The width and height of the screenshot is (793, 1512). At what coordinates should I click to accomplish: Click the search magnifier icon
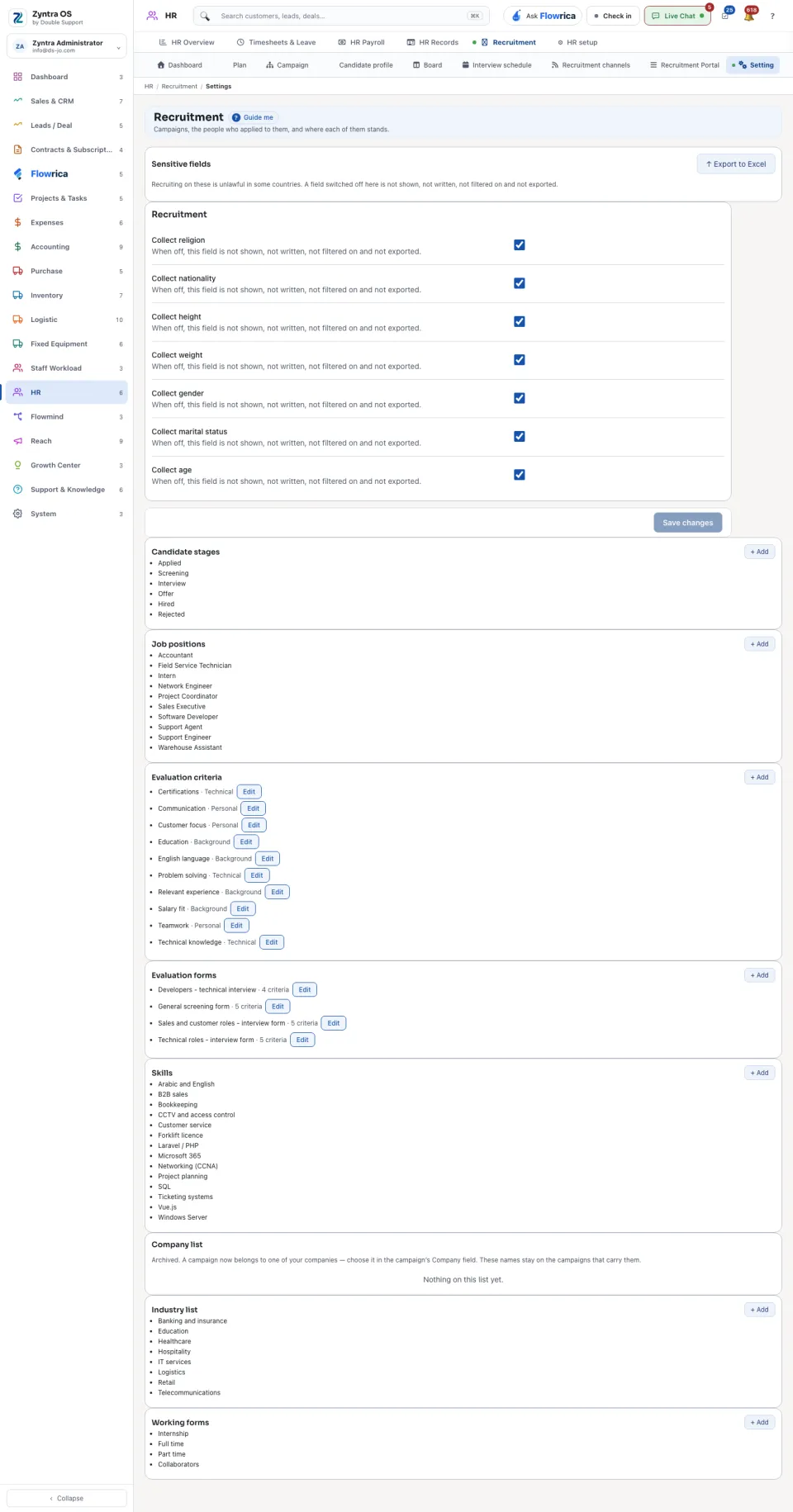pyautogui.click(x=205, y=16)
